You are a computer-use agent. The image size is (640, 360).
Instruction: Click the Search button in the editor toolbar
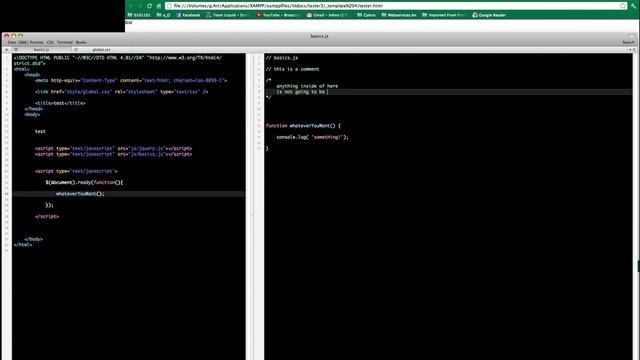click(628, 42)
